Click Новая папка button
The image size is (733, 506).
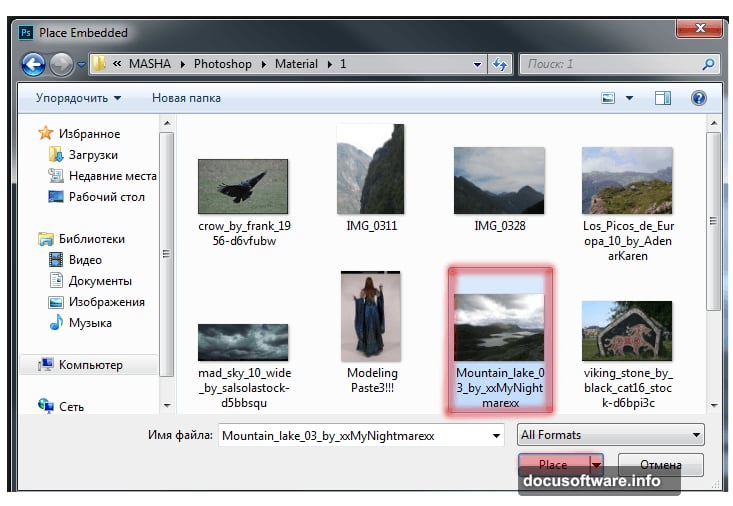pos(186,98)
